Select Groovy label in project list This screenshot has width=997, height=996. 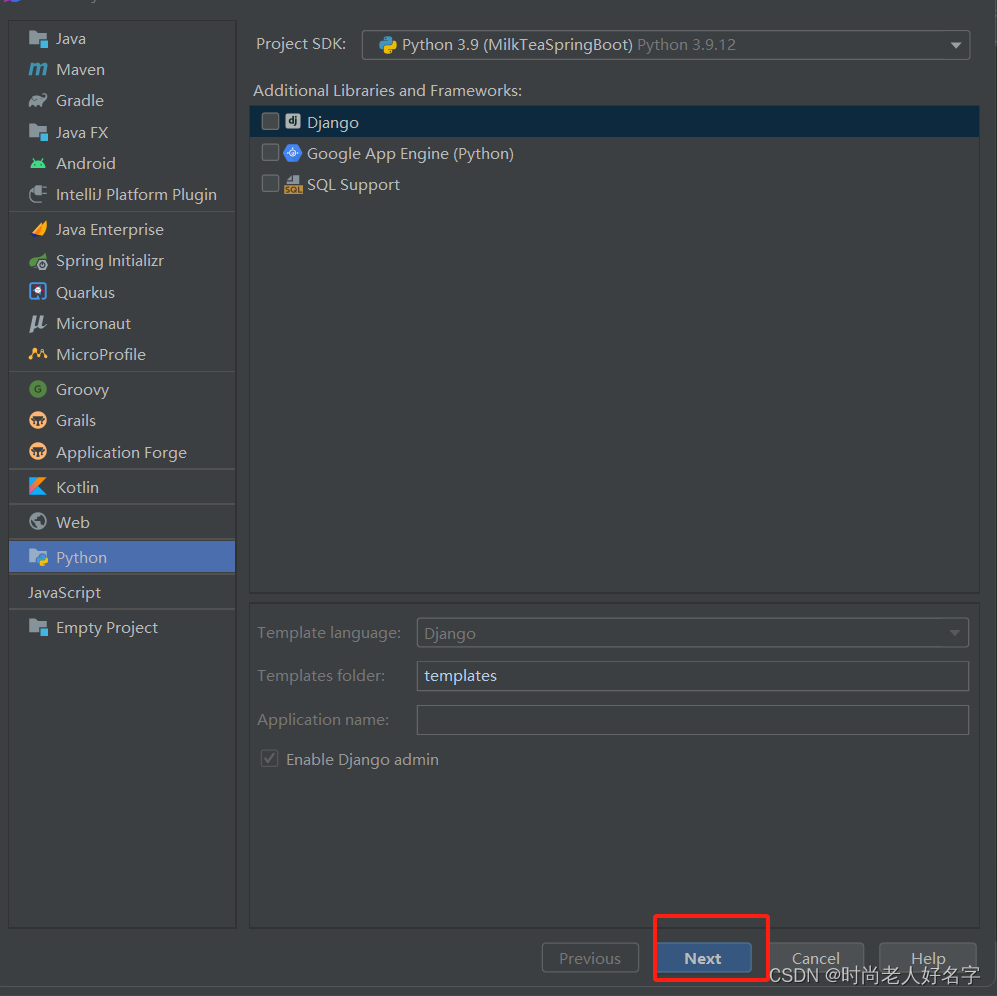(83, 389)
